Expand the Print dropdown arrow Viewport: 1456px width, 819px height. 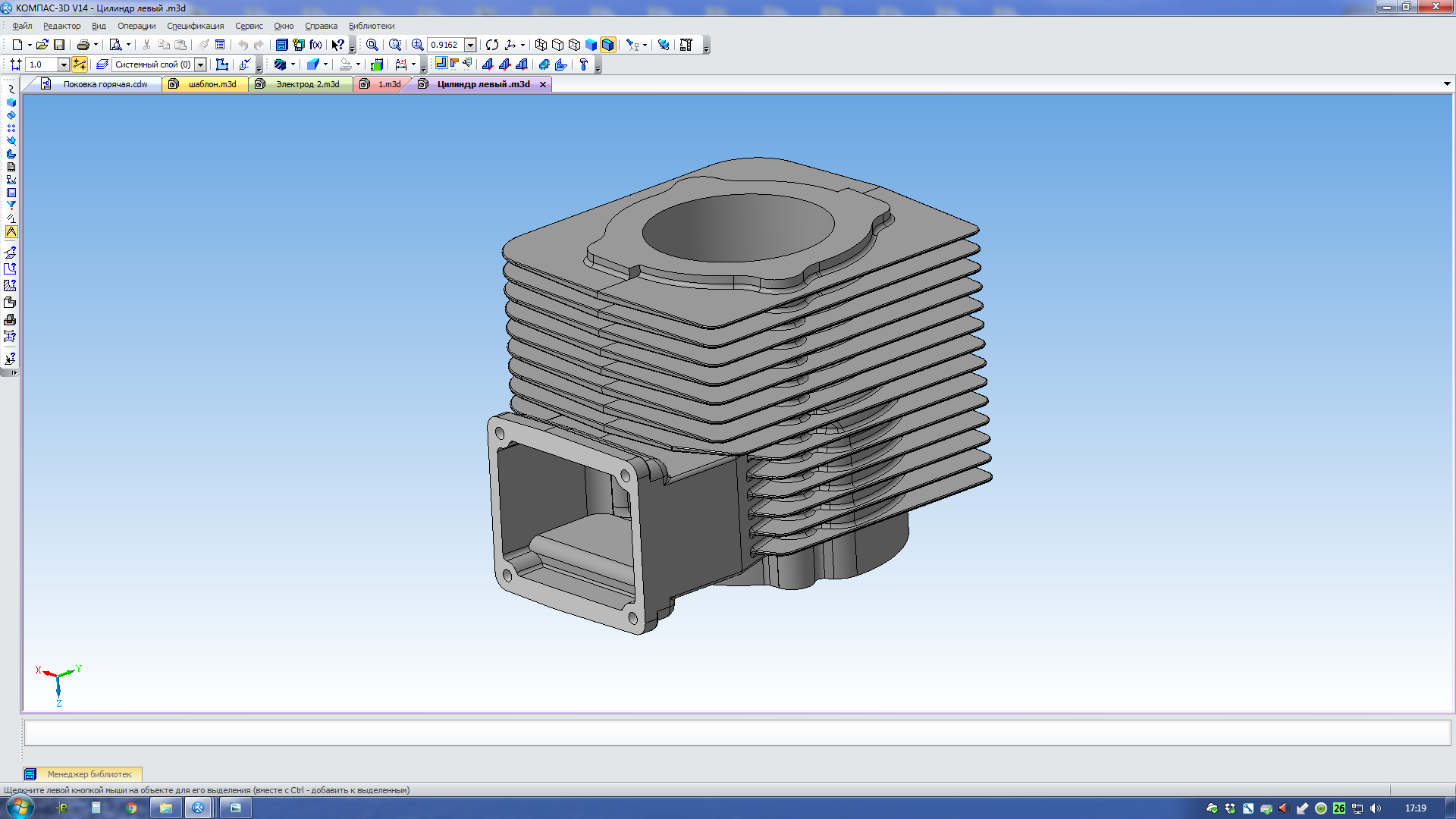tap(96, 45)
